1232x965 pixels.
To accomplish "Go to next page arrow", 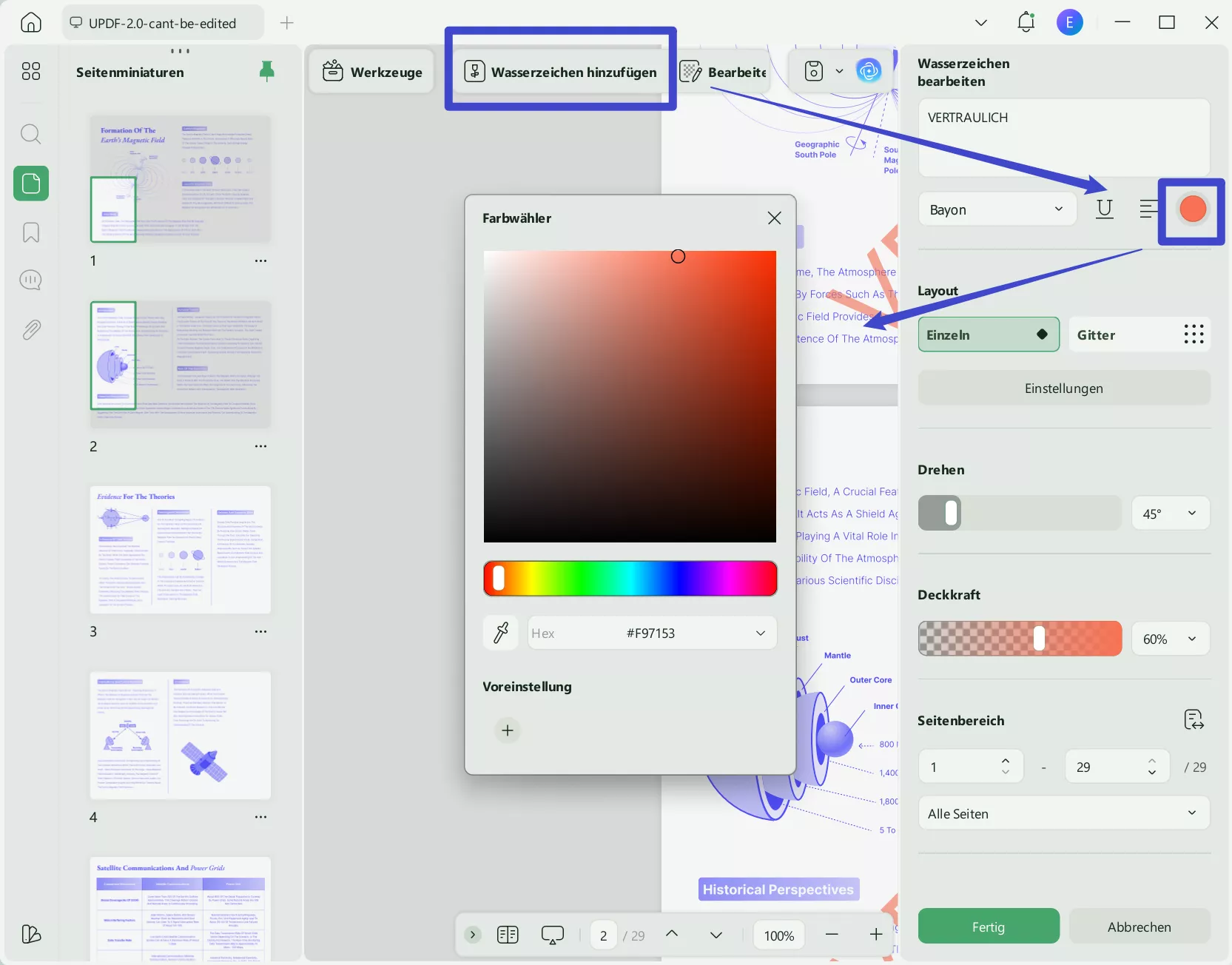I will 716,935.
